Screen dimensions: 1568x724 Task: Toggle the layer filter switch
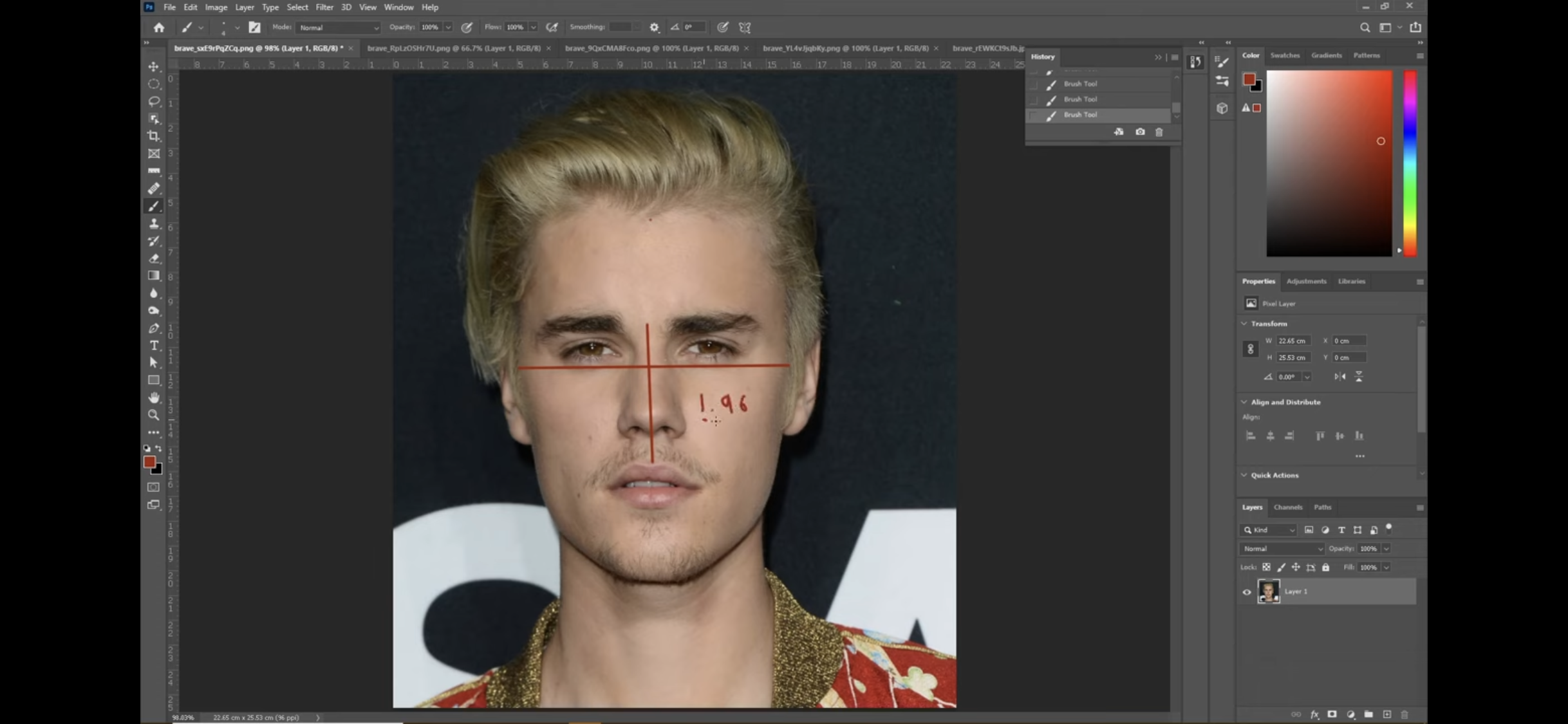1389,528
